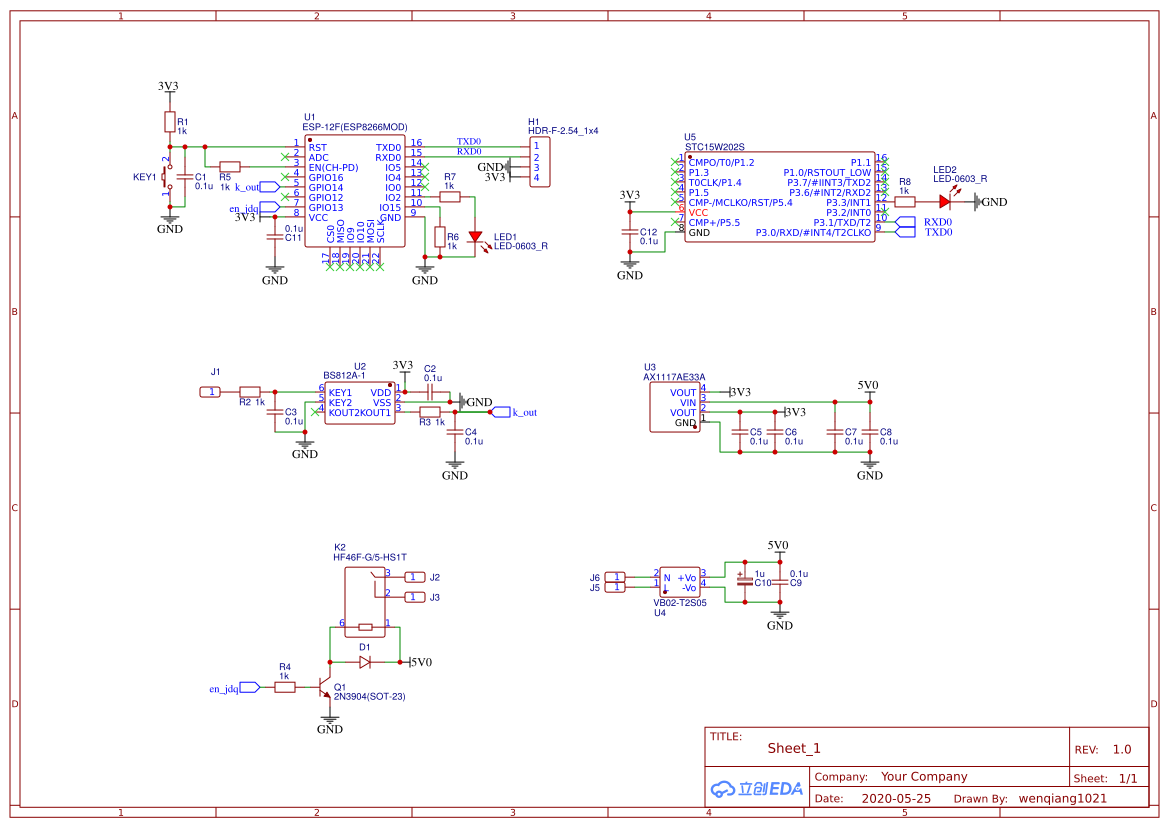1169x828 pixels.
Task: Click the KEY1 push-button switch symbol
Action: coord(168,177)
